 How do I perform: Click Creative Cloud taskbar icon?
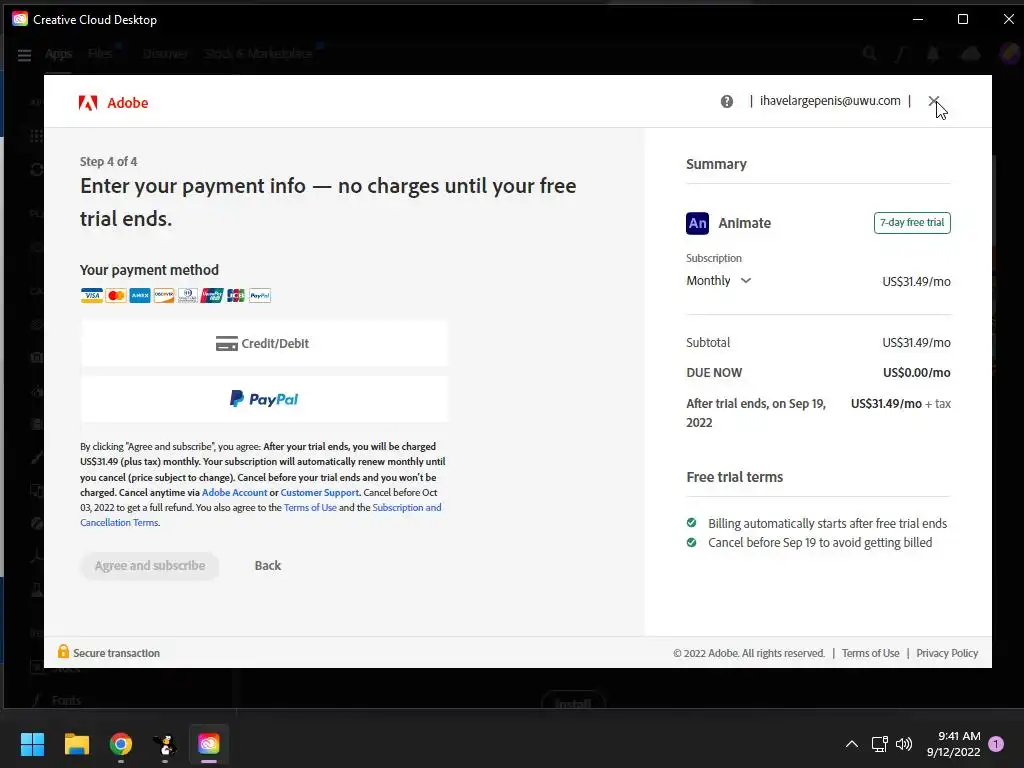[x=209, y=744]
